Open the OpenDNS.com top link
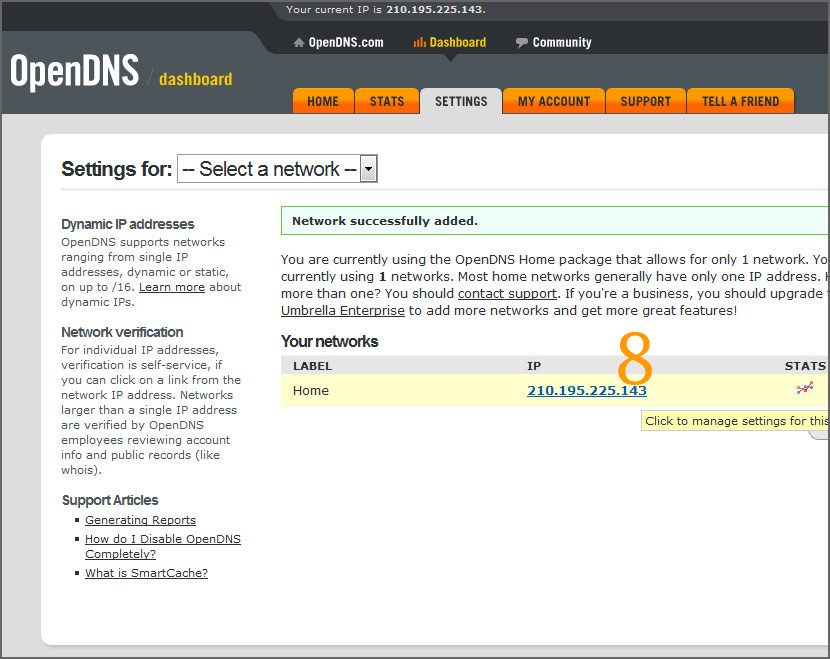Viewport: 830px width, 659px height. coord(346,42)
